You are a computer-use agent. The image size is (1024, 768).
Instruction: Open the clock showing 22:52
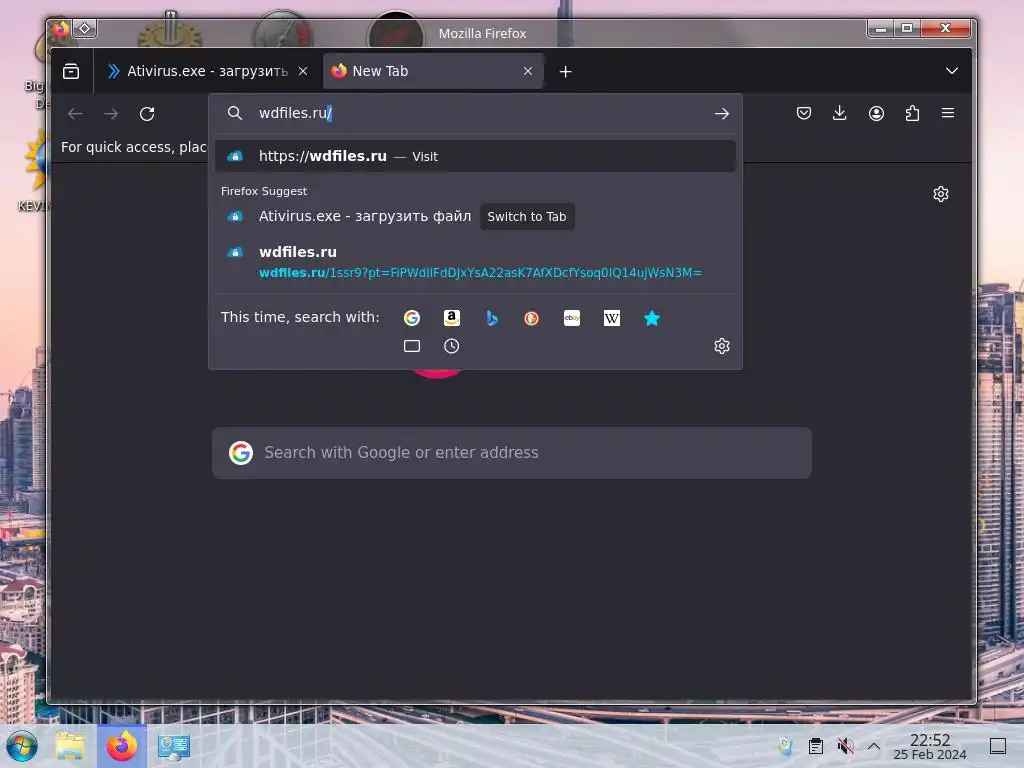[930, 746]
